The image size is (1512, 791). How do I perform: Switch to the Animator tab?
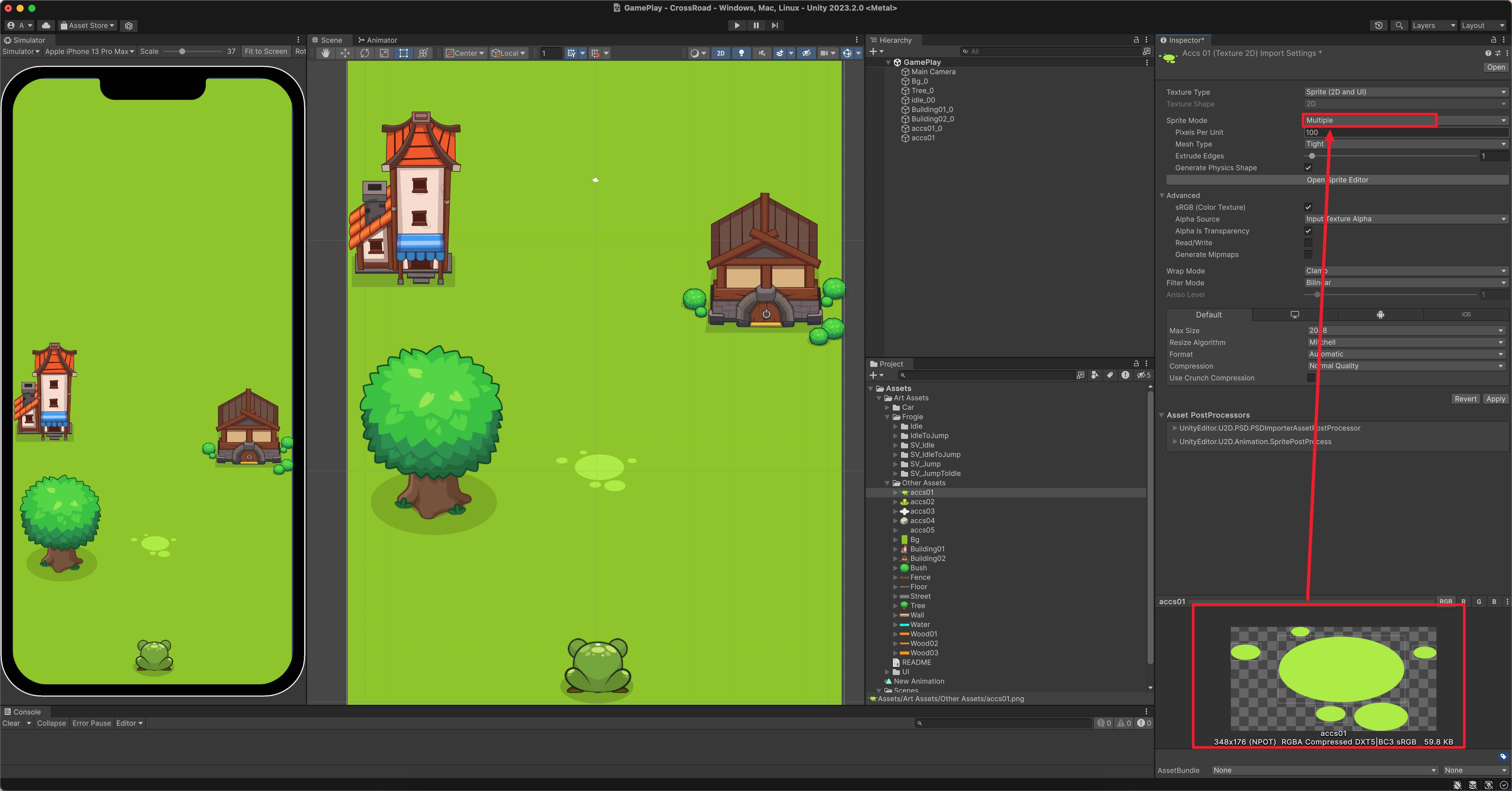pos(377,40)
